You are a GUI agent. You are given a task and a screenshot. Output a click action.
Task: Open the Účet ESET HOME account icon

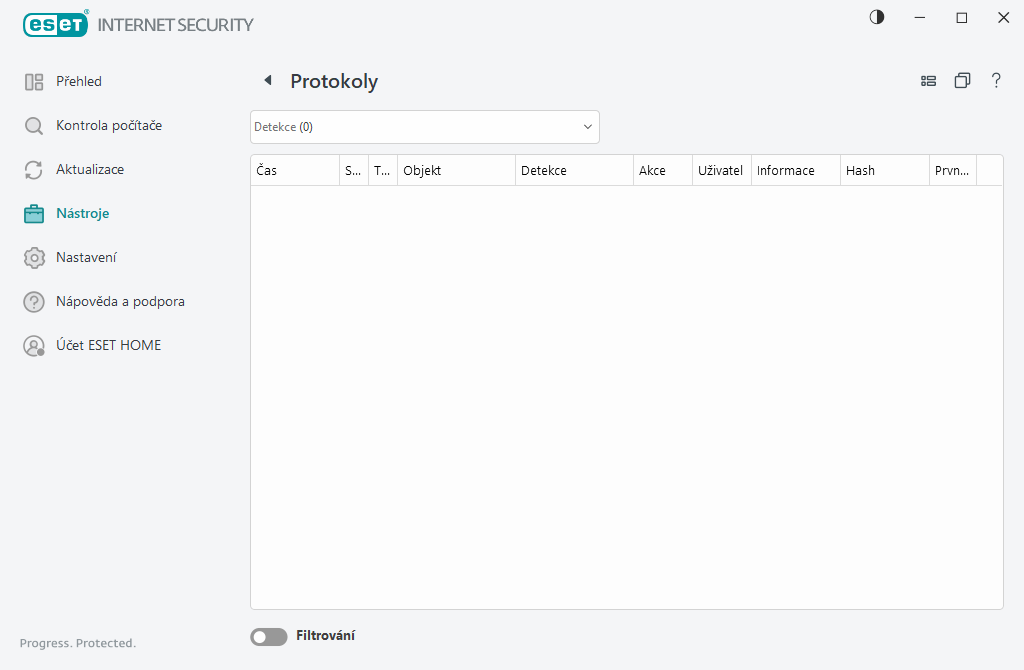coord(33,345)
